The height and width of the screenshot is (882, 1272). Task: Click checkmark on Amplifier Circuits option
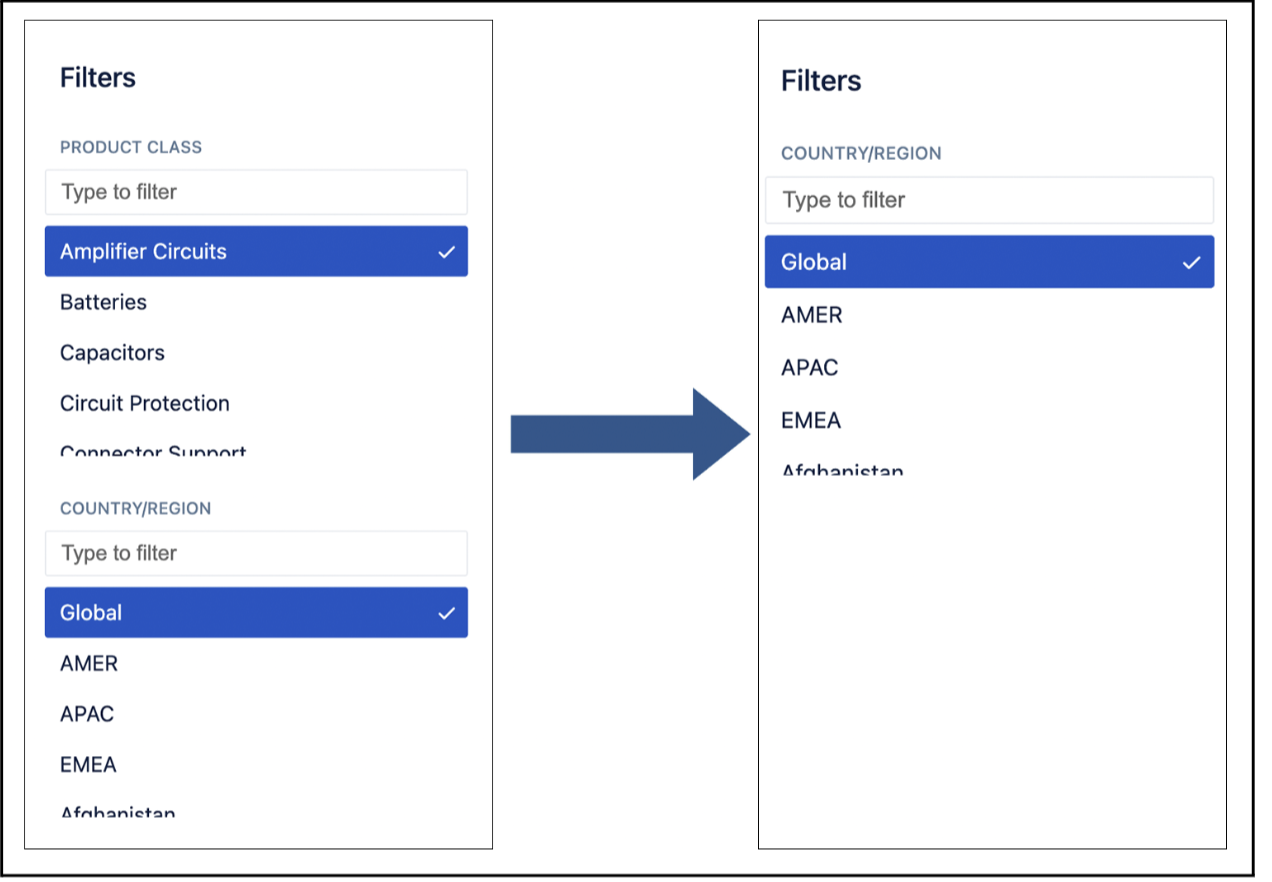(446, 252)
